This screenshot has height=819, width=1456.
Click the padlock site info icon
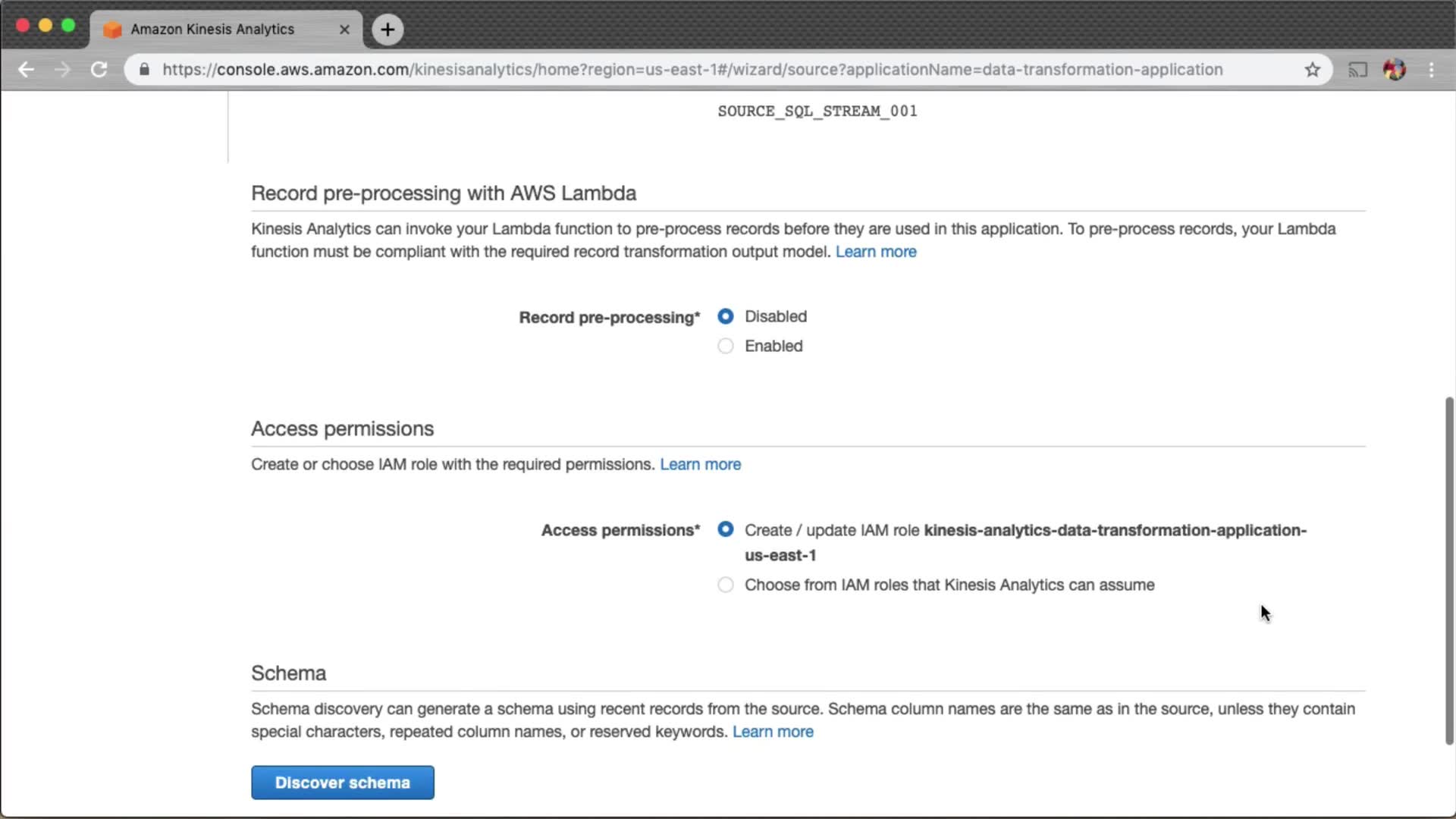[144, 70]
